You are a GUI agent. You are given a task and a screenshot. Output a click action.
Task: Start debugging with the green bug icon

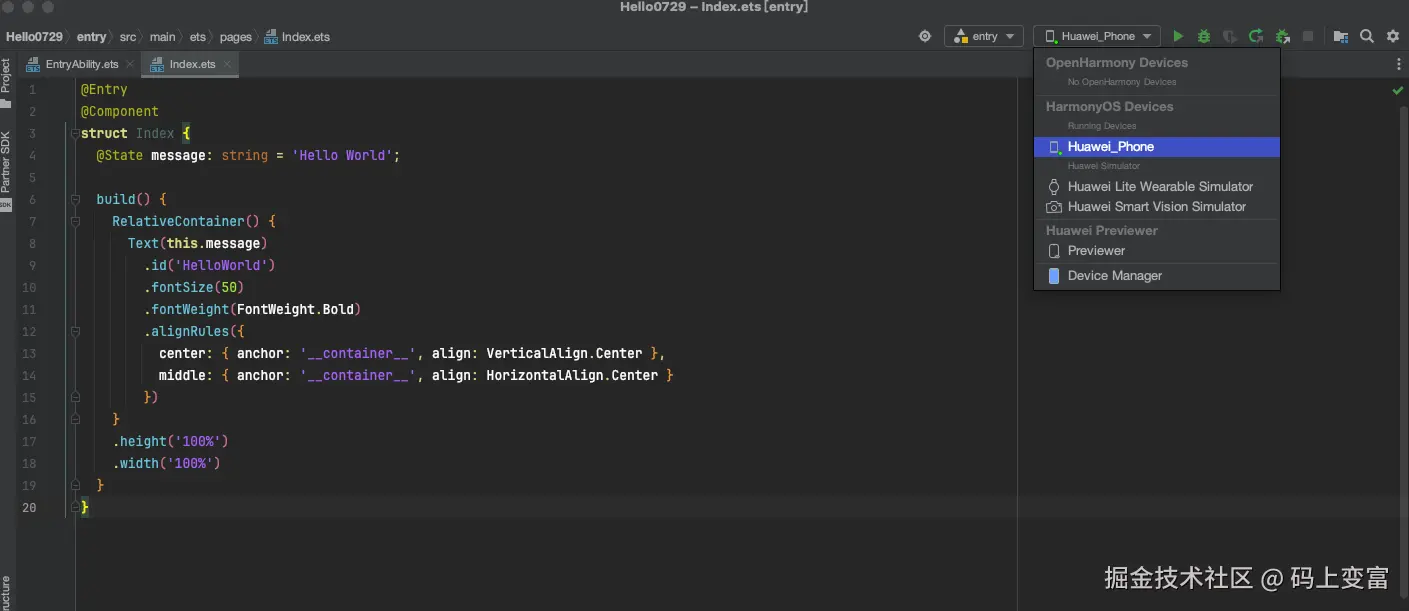(x=1204, y=36)
